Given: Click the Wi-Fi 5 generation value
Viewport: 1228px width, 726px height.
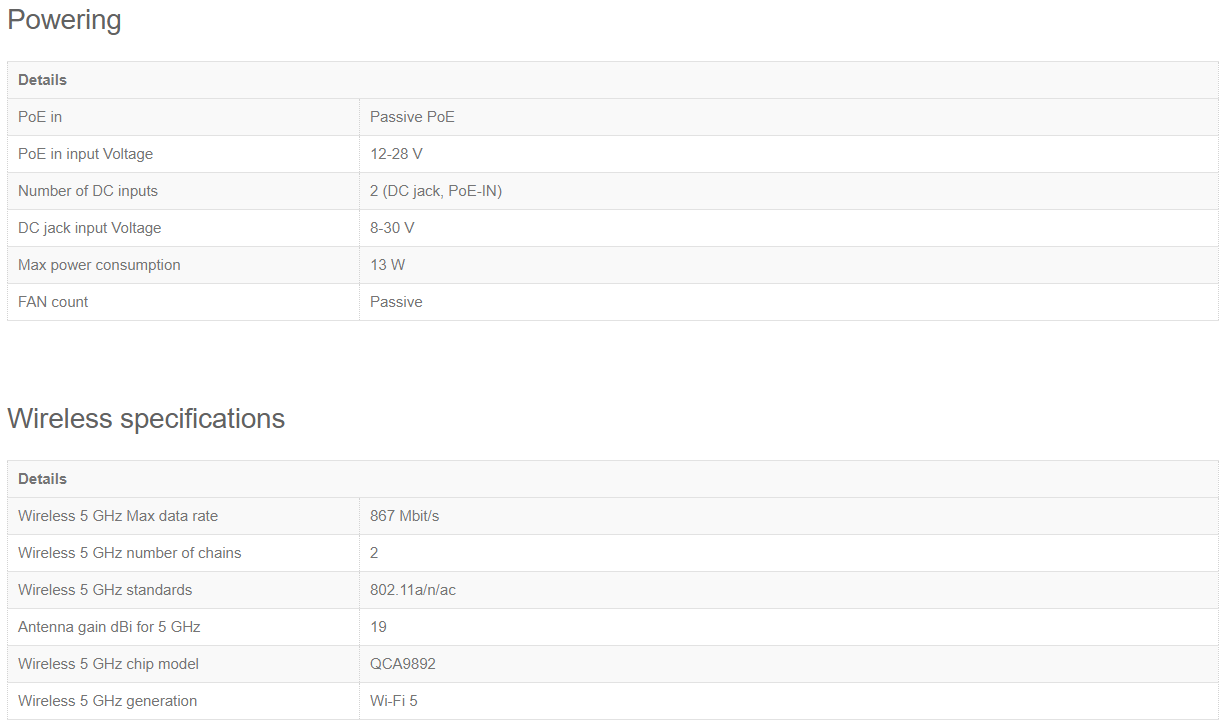Looking at the screenshot, I should pos(394,701).
